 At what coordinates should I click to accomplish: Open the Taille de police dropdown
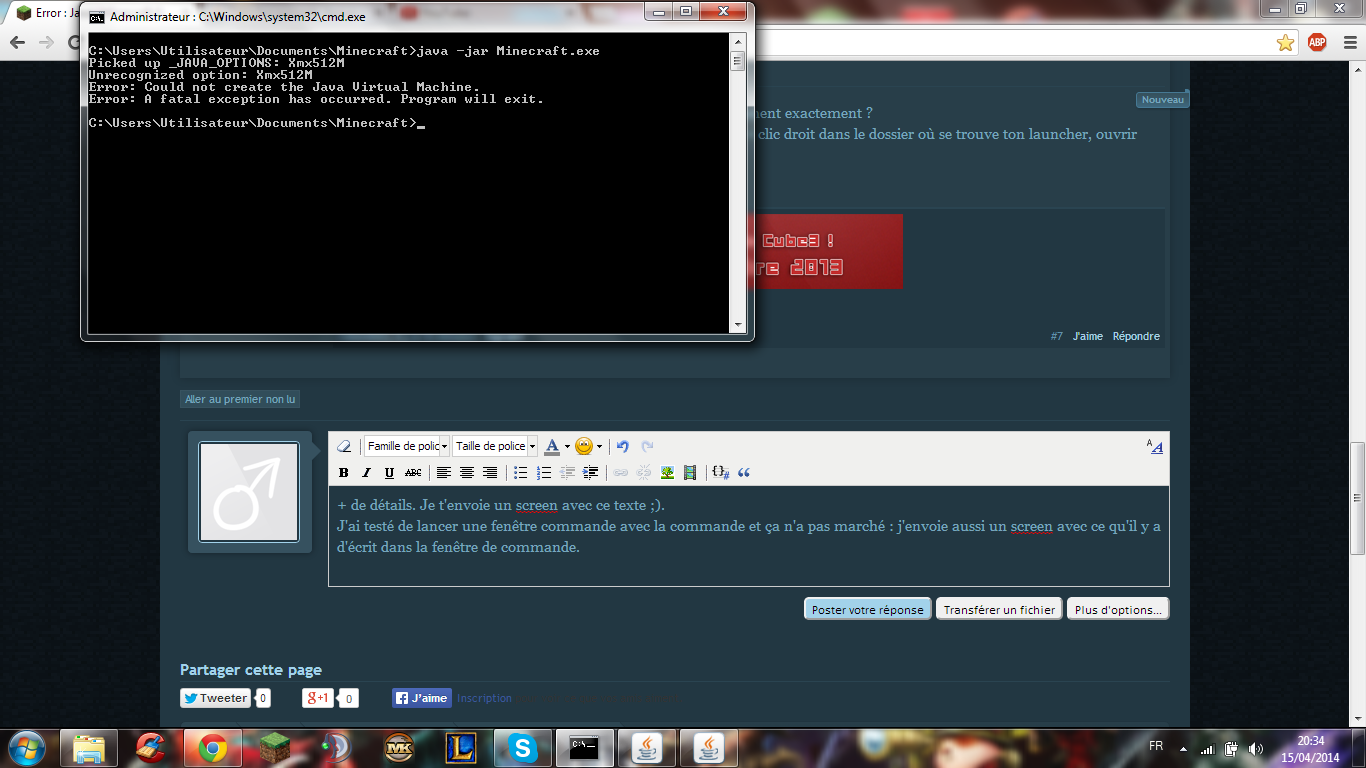(x=495, y=447)
